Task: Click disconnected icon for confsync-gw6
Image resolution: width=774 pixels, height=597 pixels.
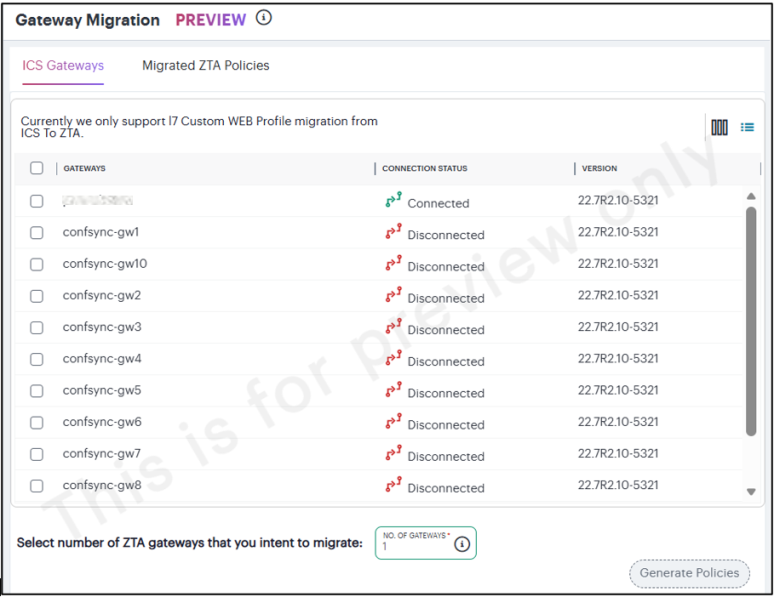Action: click(x=393, y=421)
